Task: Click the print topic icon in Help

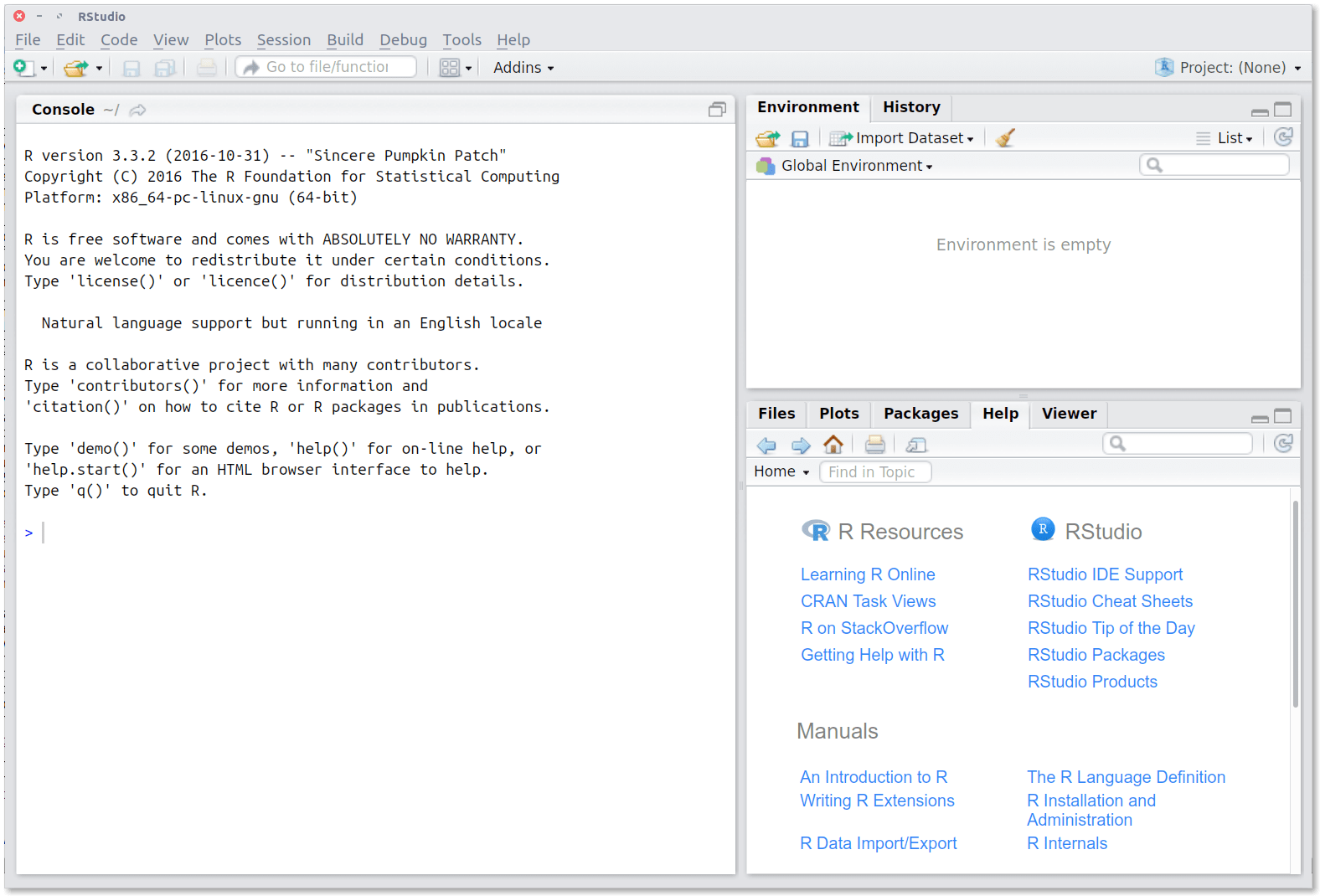Action: (874, 445)
